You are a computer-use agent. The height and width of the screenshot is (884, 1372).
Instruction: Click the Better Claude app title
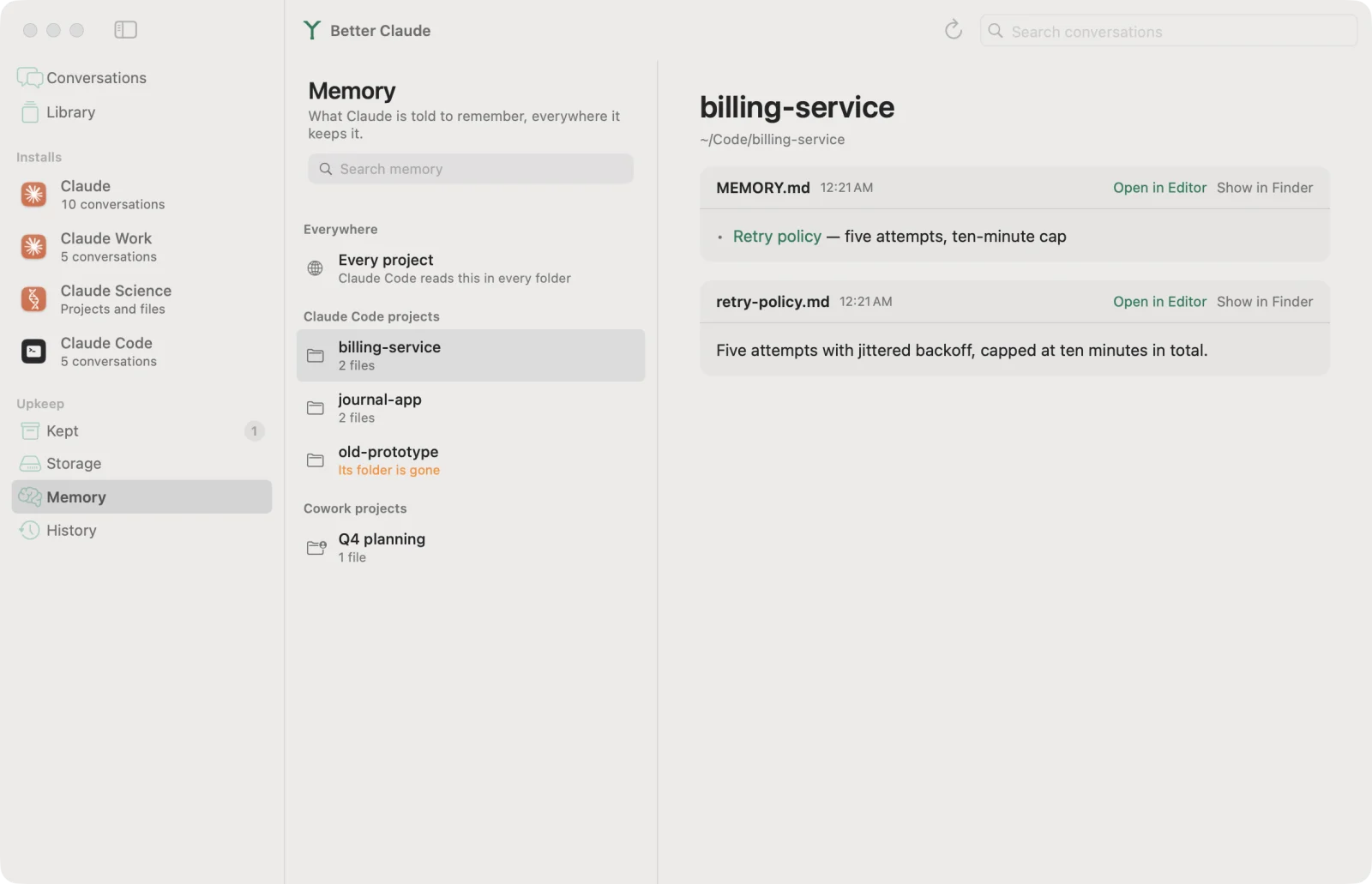(381, 31)
